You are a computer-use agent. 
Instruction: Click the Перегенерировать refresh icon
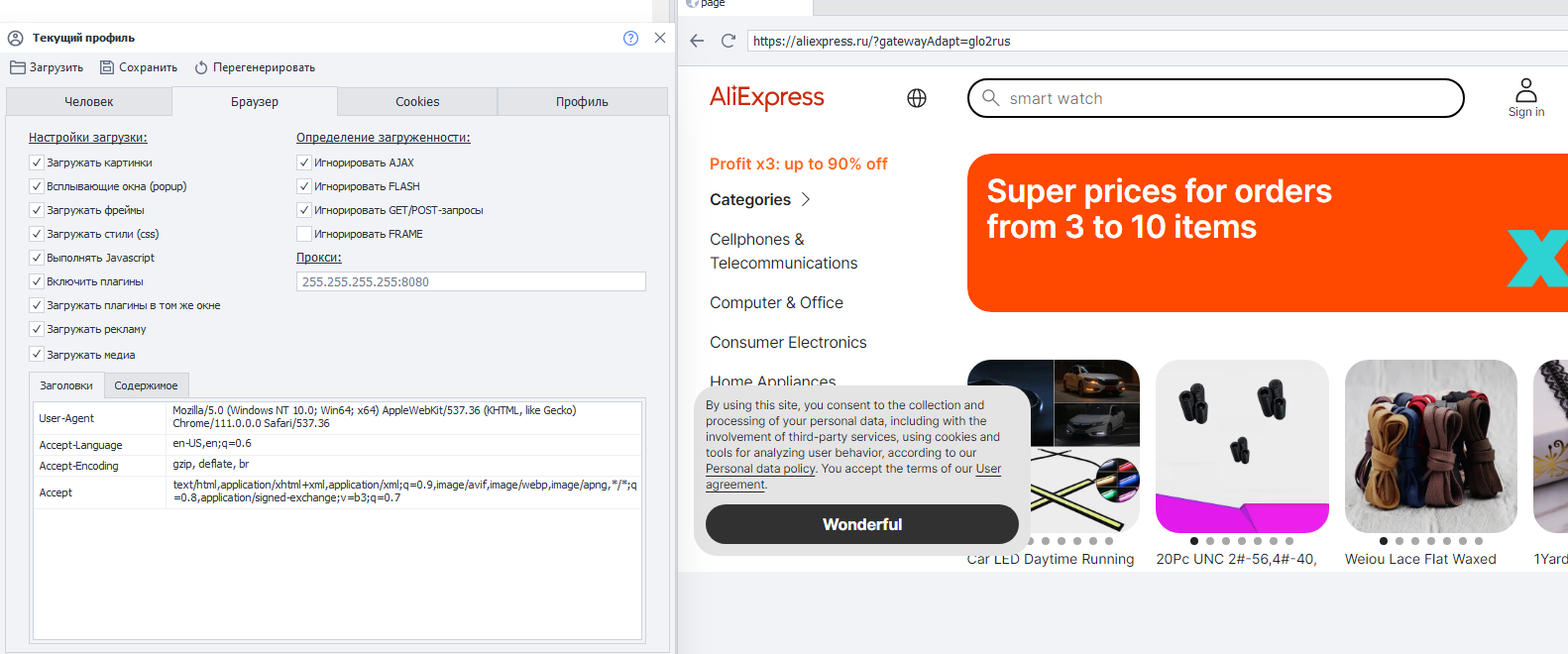coord(201,67)
